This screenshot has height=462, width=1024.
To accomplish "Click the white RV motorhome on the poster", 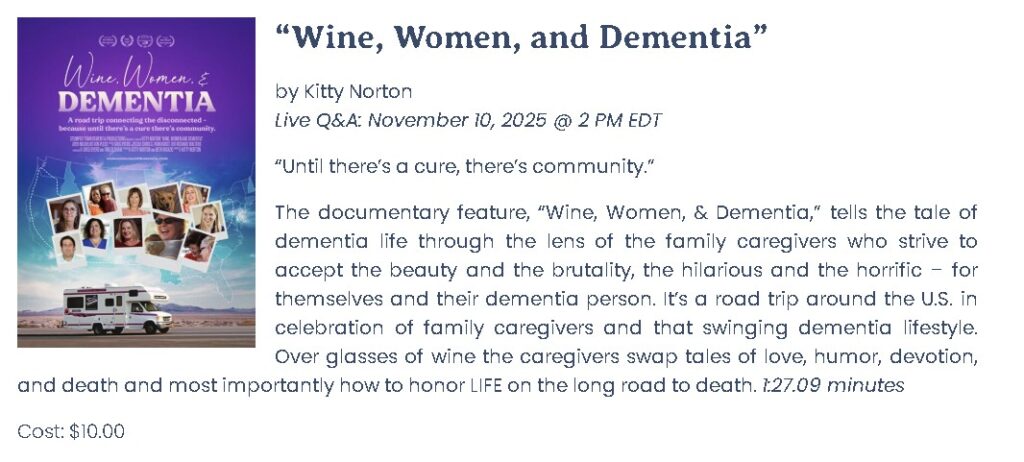I will (x=118, y=309).
